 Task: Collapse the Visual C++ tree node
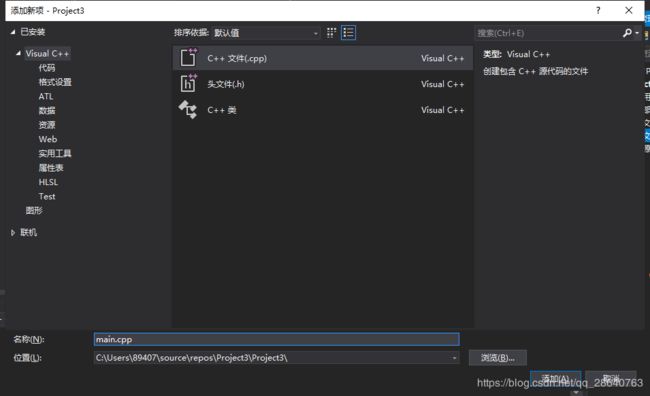tap(18, 53)
